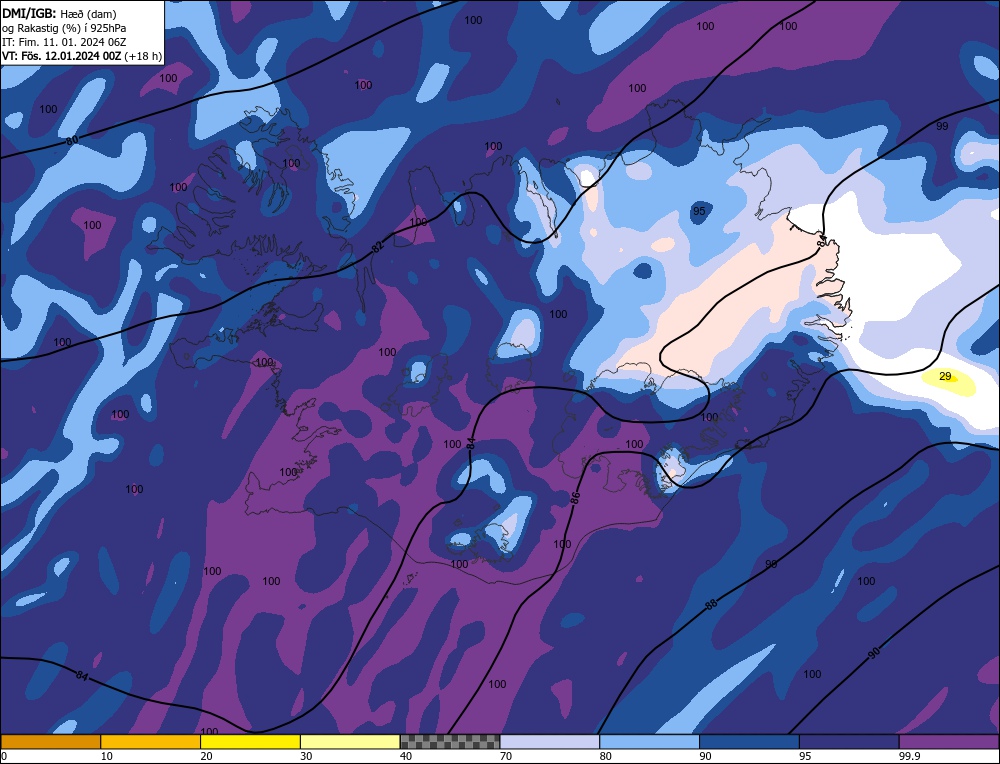Select the 'IT: Fim. 11. 01. 2024 06Z' line
Viewport: 1000px width, 764px height.
[64, 42]
